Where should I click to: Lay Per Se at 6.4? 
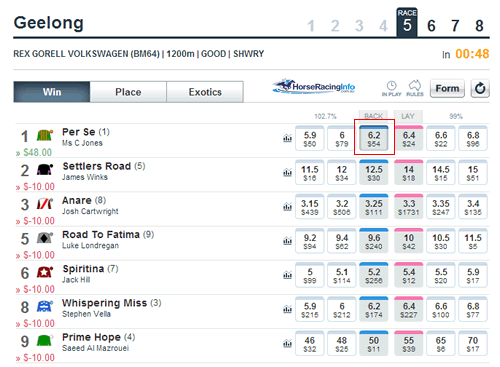(x=409, y=138)
